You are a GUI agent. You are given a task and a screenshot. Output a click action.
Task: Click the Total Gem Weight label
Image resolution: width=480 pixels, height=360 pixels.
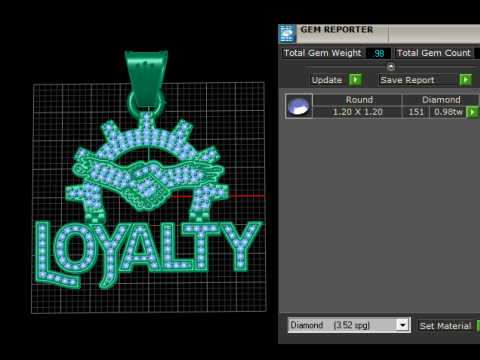point(322,53)
